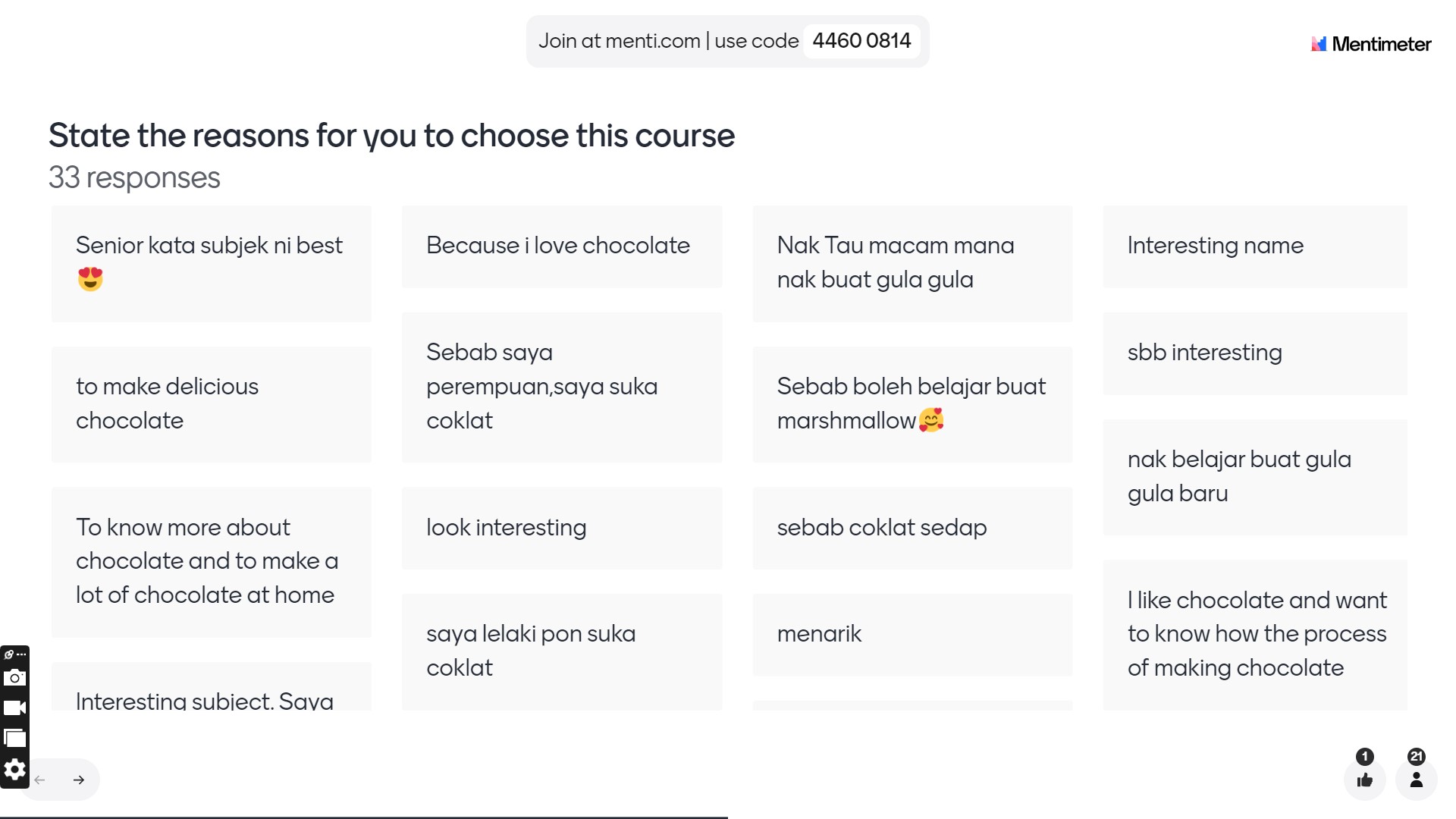Select the 'Because i love chocolate' response
This screenshot has height=819, width=1456.
point(562,246)
